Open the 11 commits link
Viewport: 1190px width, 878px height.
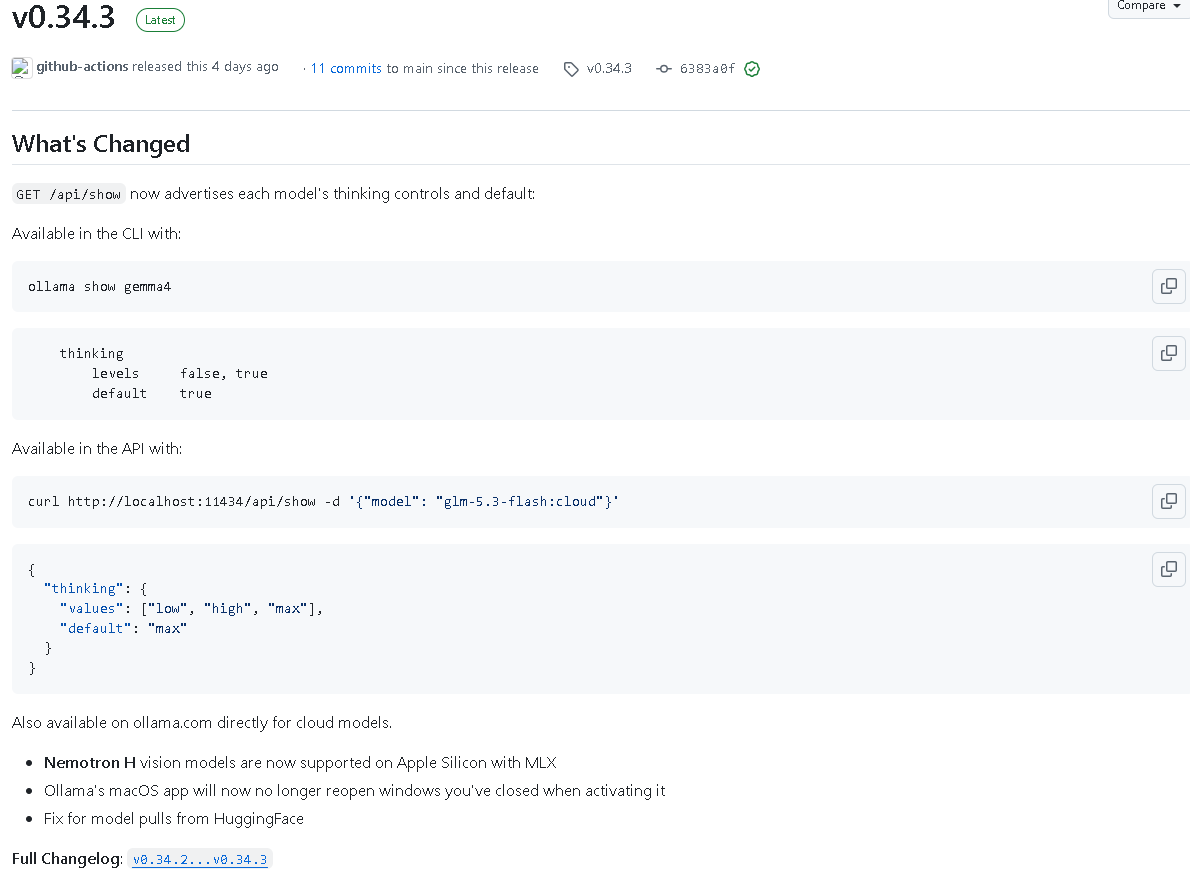click(x=346, y=68)
